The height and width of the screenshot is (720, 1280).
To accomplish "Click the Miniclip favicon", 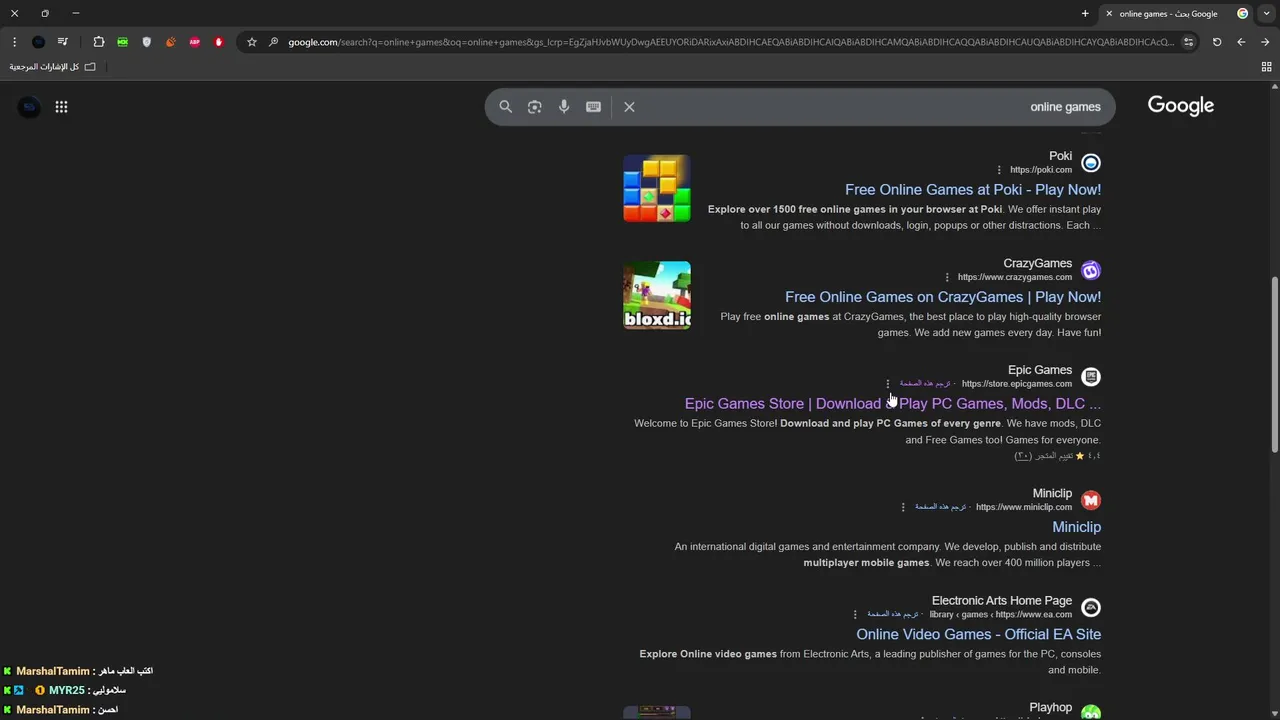I will [x=1091, y=500].
